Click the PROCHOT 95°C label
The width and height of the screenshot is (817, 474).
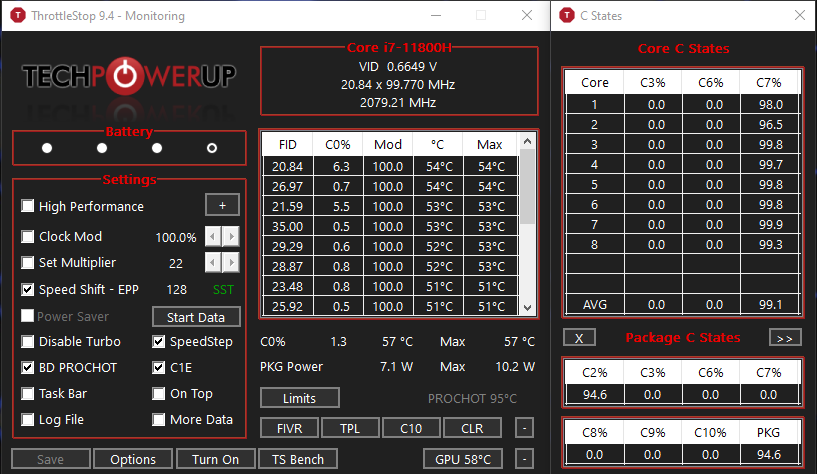[x=472, y=398]
